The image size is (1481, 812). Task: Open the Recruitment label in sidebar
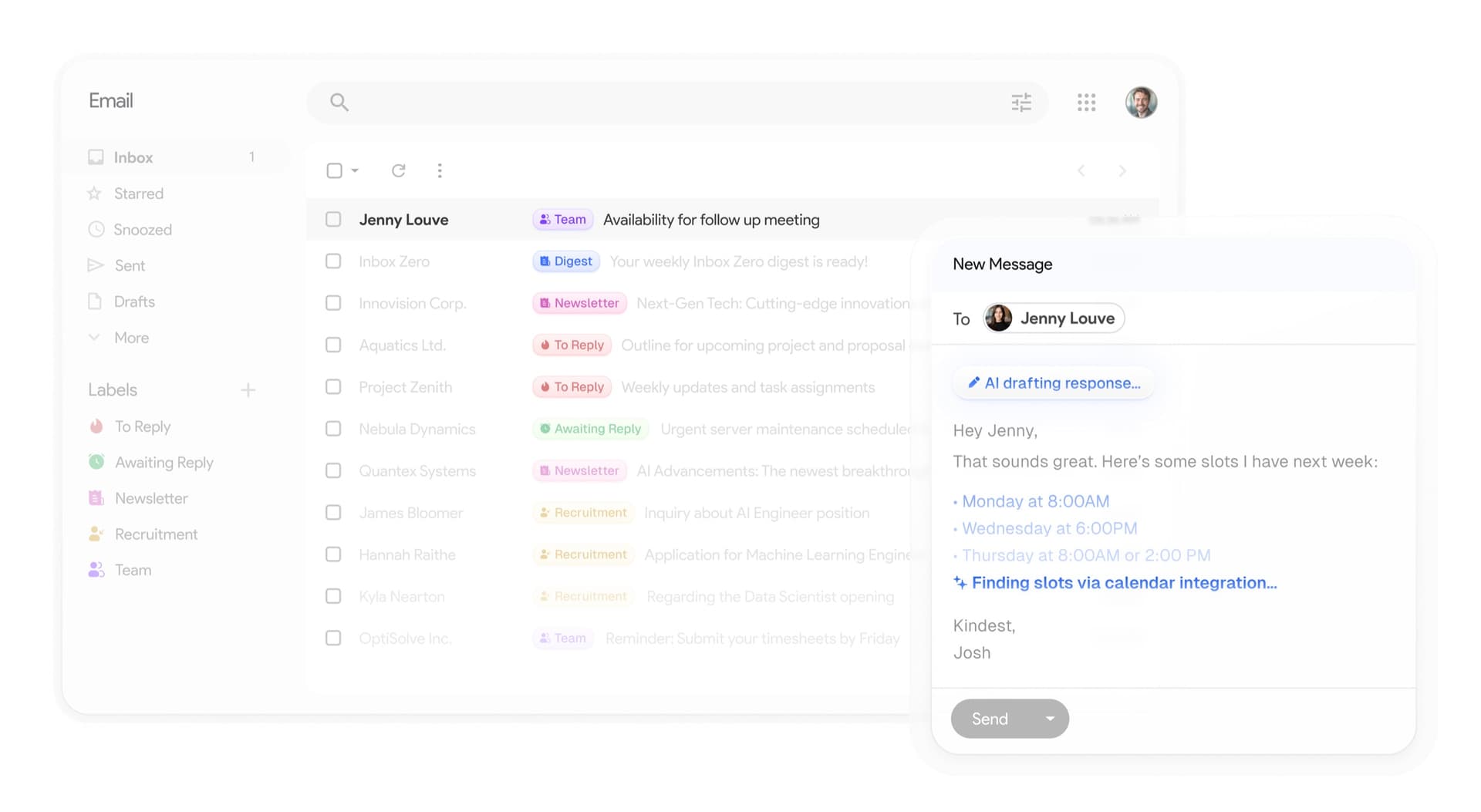143,534
